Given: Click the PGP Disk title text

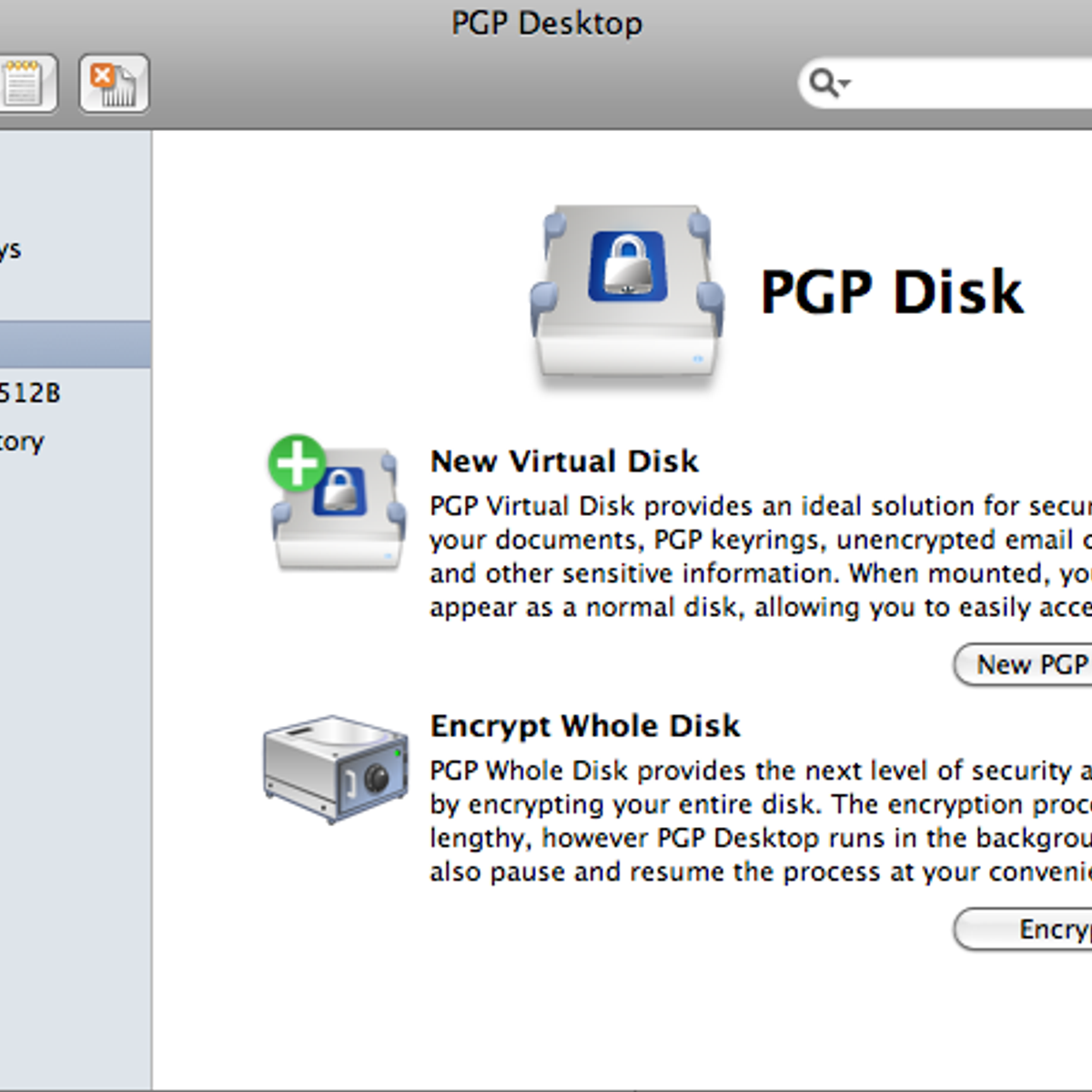Looking at the screenshot, I should (x=892, y=291).
